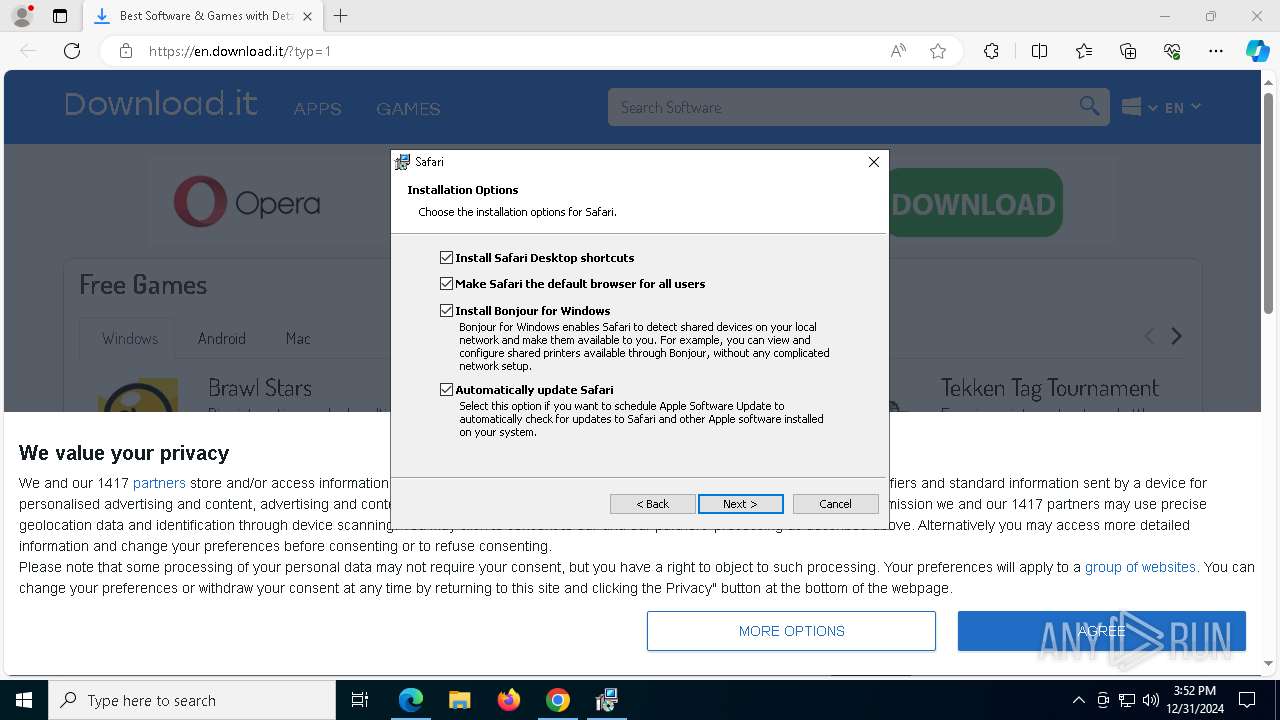The height and width of the screenshot is (720, 1280).
Task: Click the green DOWNLOAD button
Action: [x=974, y=203]
